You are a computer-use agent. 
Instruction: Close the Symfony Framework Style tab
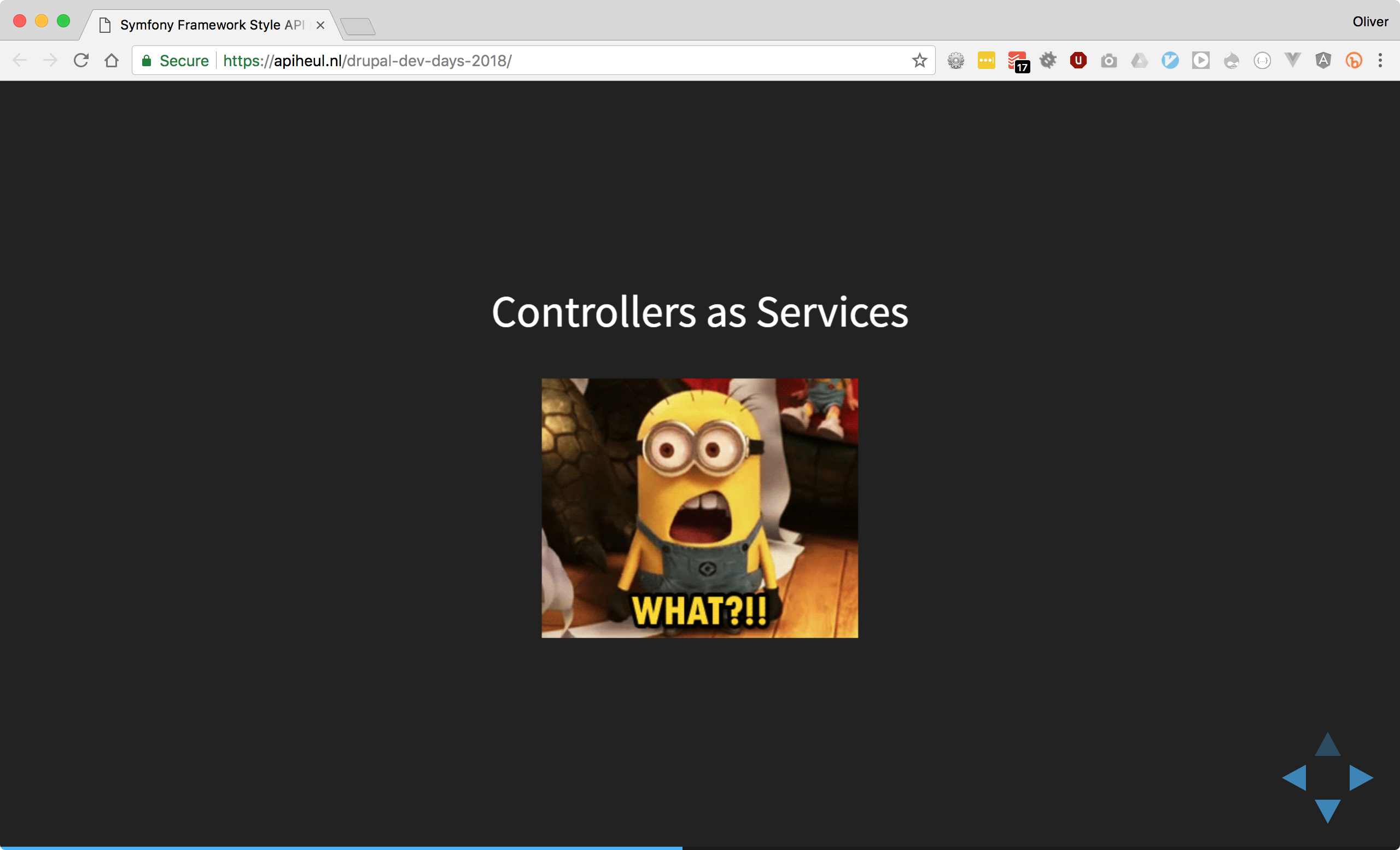click(320, 25)
